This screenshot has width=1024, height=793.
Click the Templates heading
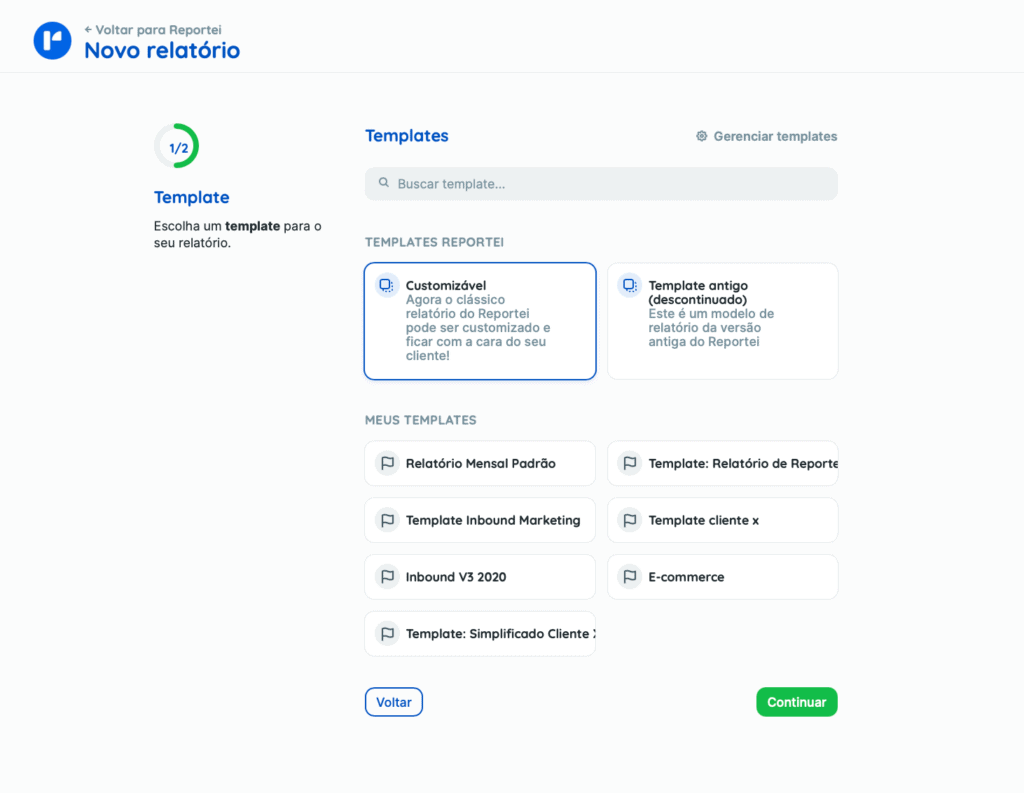(407, 136)
